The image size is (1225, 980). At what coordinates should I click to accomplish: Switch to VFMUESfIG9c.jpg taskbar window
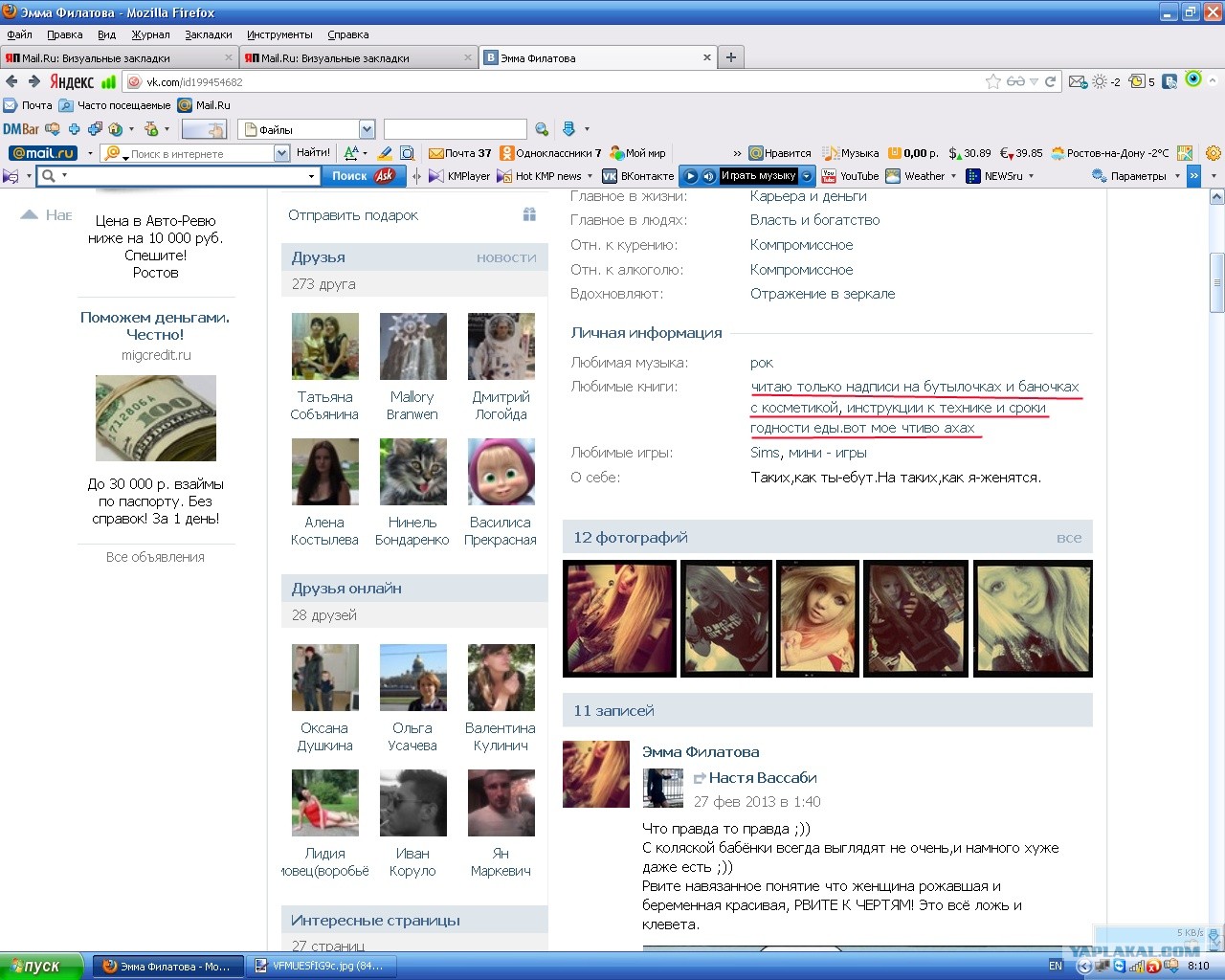pyautogui.click(x=319, y=967)
